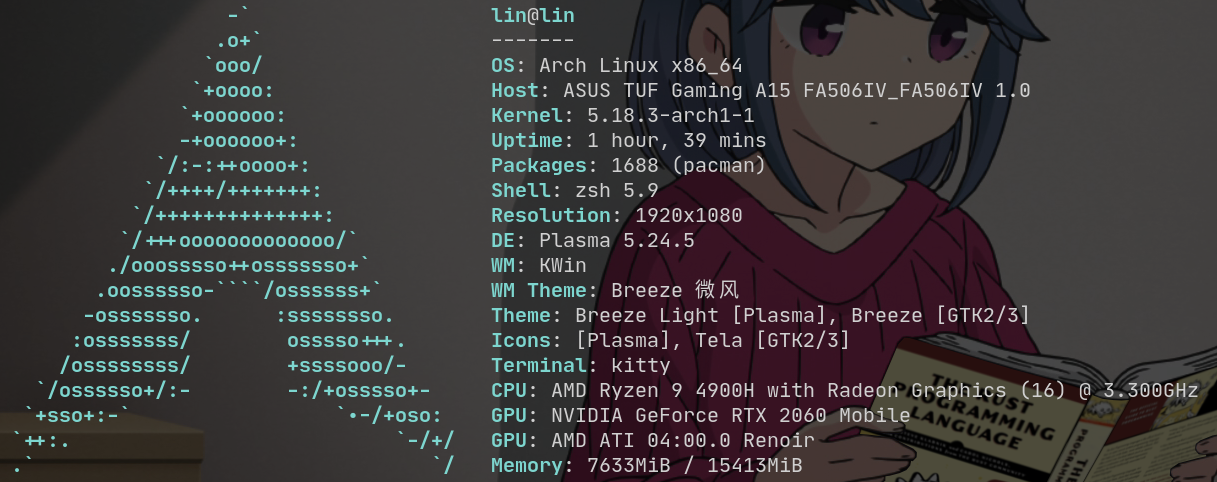The height and width of the screenshot is (482, 1217).
Task: Click the Memory usage line 7633MiB / 15413MiB
Action: pyautogui.click(x=646, y=466)
